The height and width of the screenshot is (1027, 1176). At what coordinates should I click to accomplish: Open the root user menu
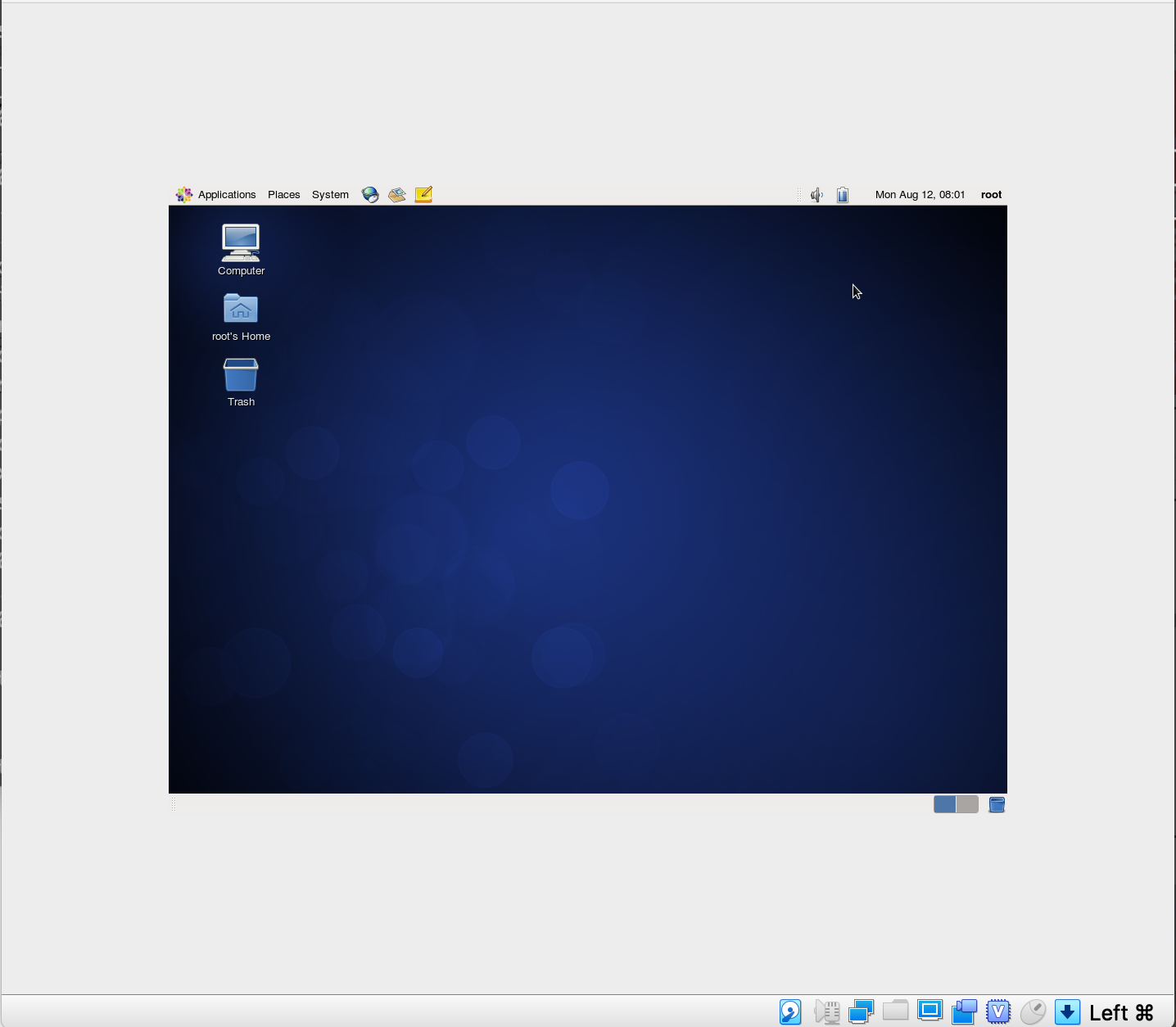tap(991, 195)
